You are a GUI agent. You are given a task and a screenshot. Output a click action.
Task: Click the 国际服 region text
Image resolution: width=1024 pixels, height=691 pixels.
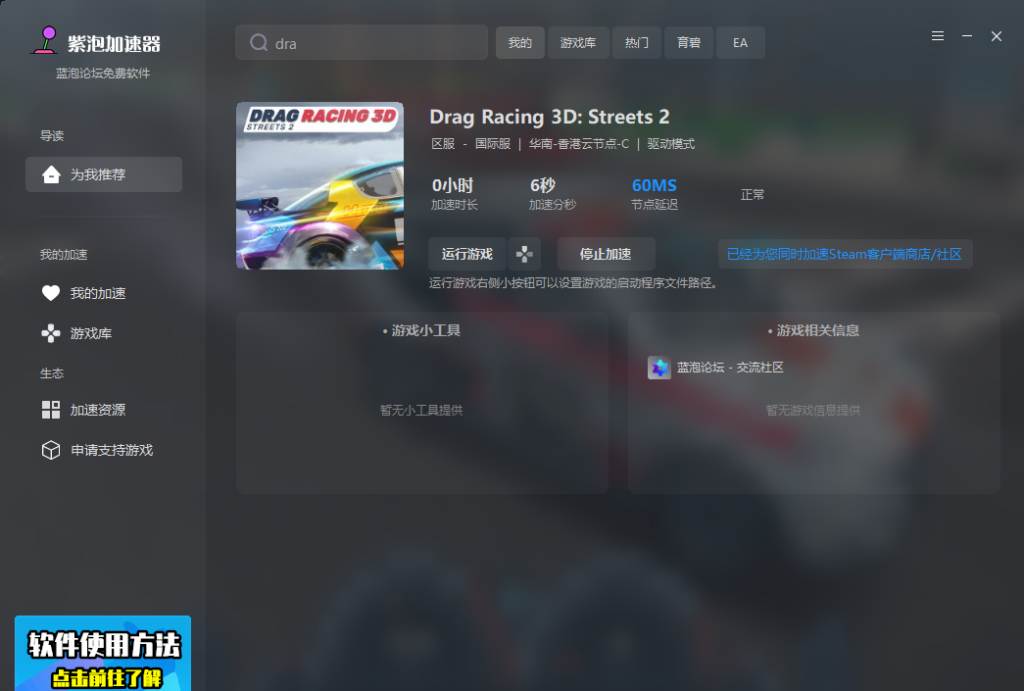(x=492, y=144)
